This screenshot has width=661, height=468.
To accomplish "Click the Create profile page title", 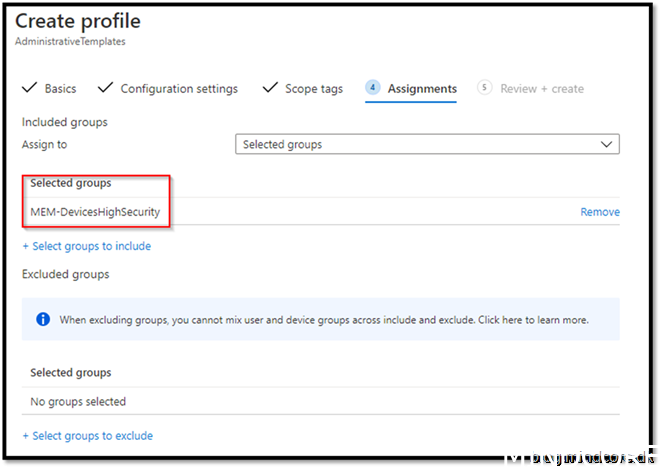I will [78, 21].
